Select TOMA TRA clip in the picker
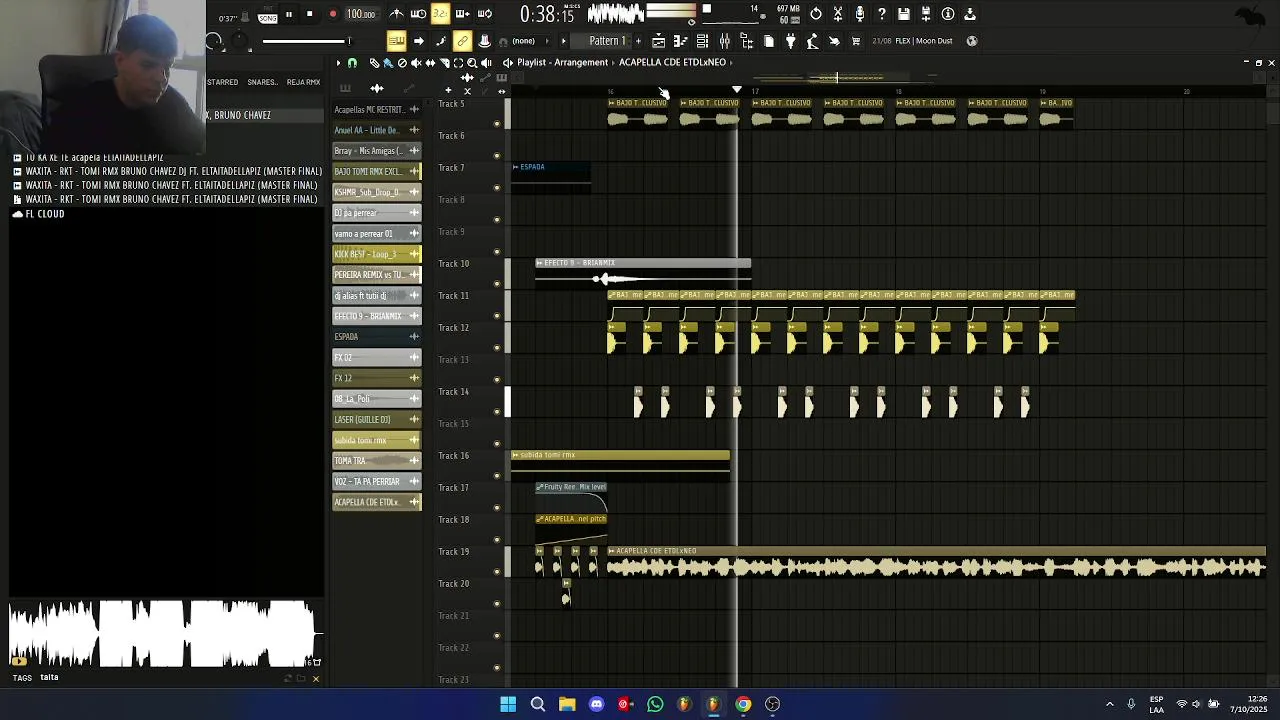 tap(377, 461)
